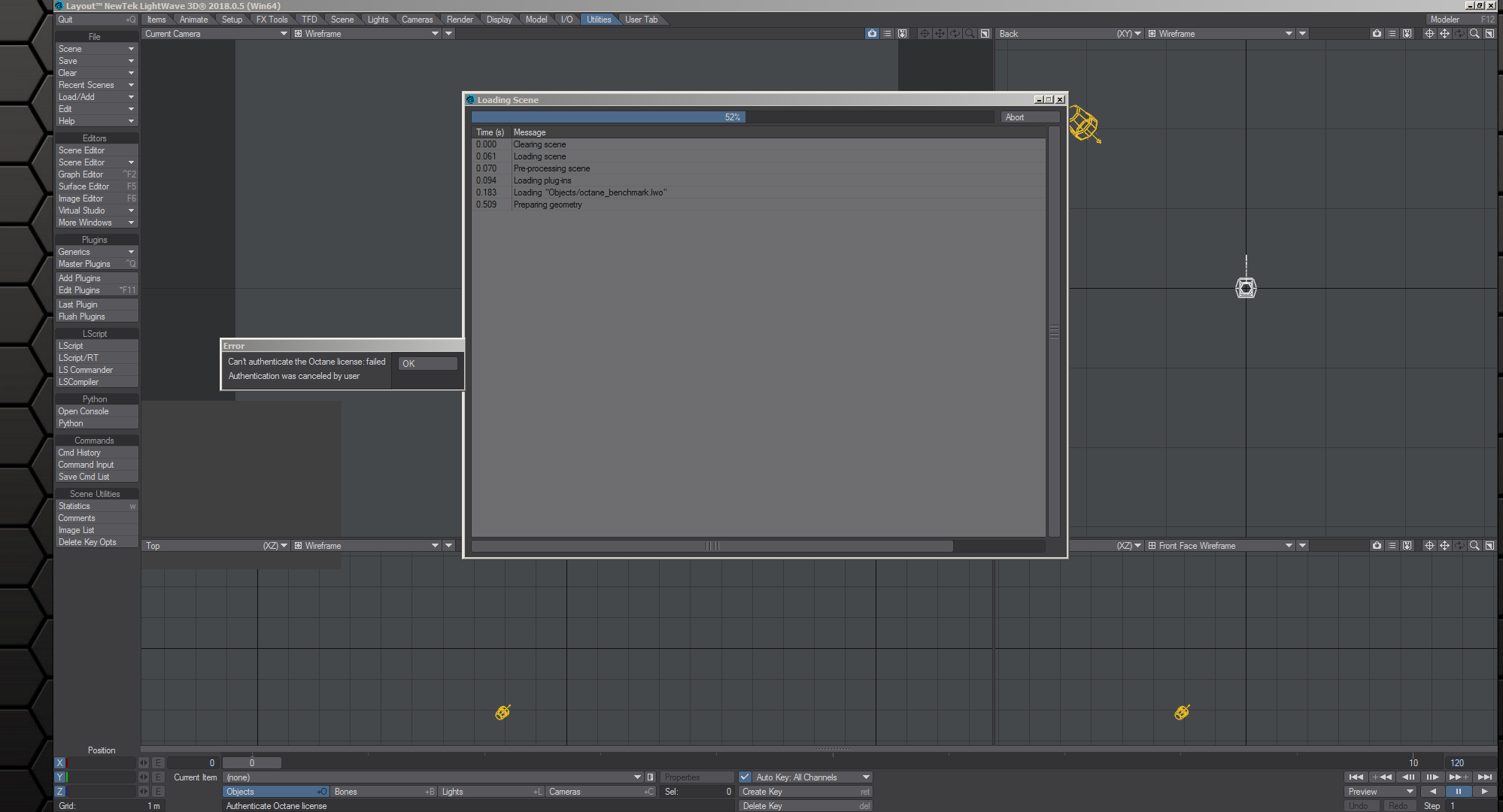Abort the scene loading

click(x=1030, y=117)
